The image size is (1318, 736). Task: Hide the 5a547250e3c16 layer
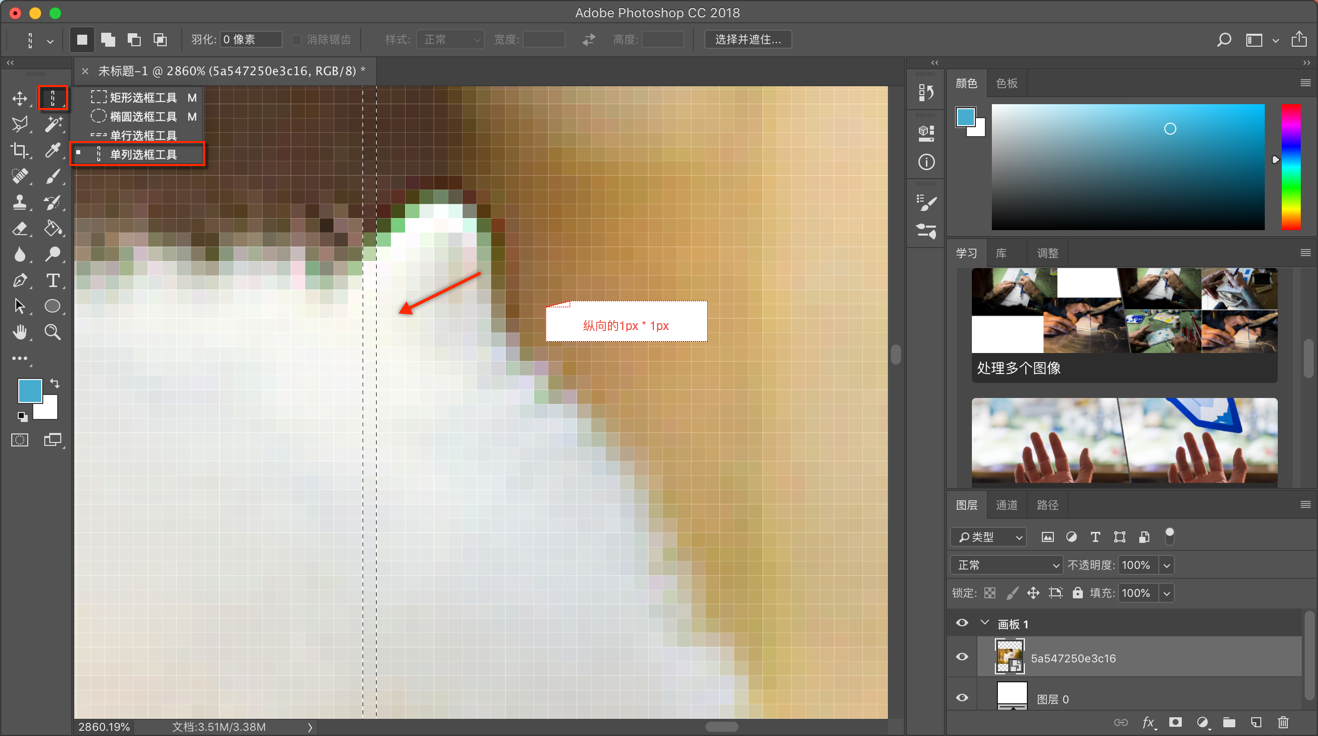pyautogui.click(x=962, y=658)
